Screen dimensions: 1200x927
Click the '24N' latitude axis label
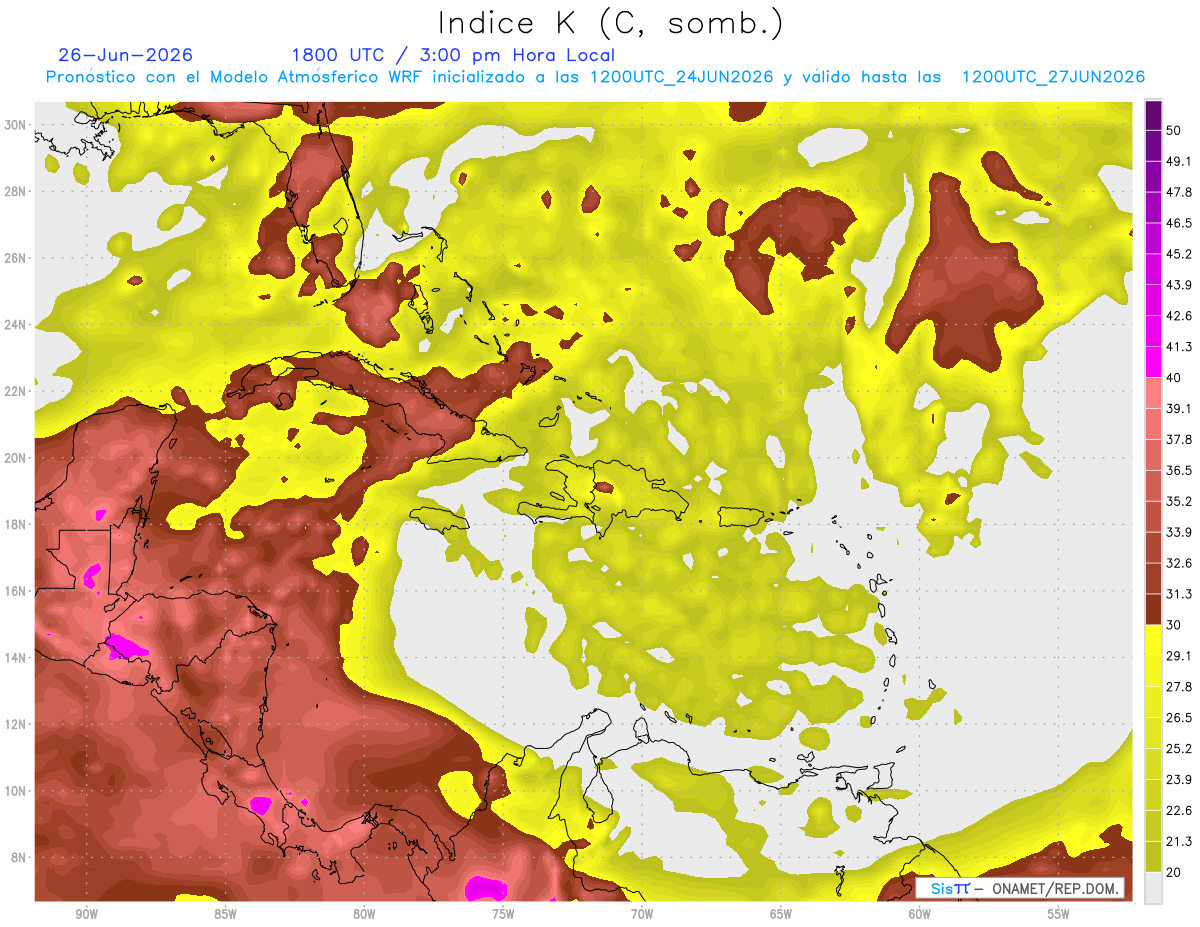[x=15, y=325]
